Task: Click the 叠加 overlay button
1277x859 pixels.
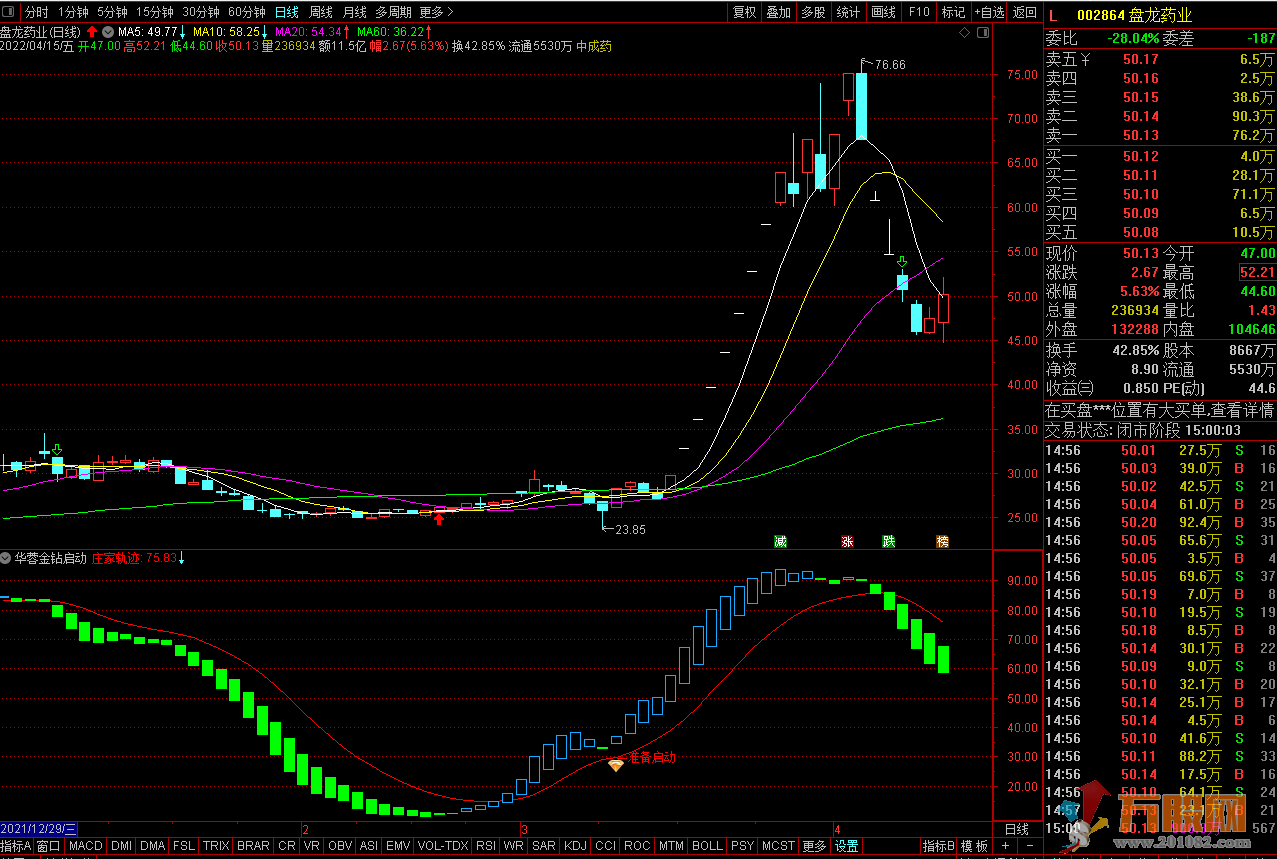Action: coord(778,12)
